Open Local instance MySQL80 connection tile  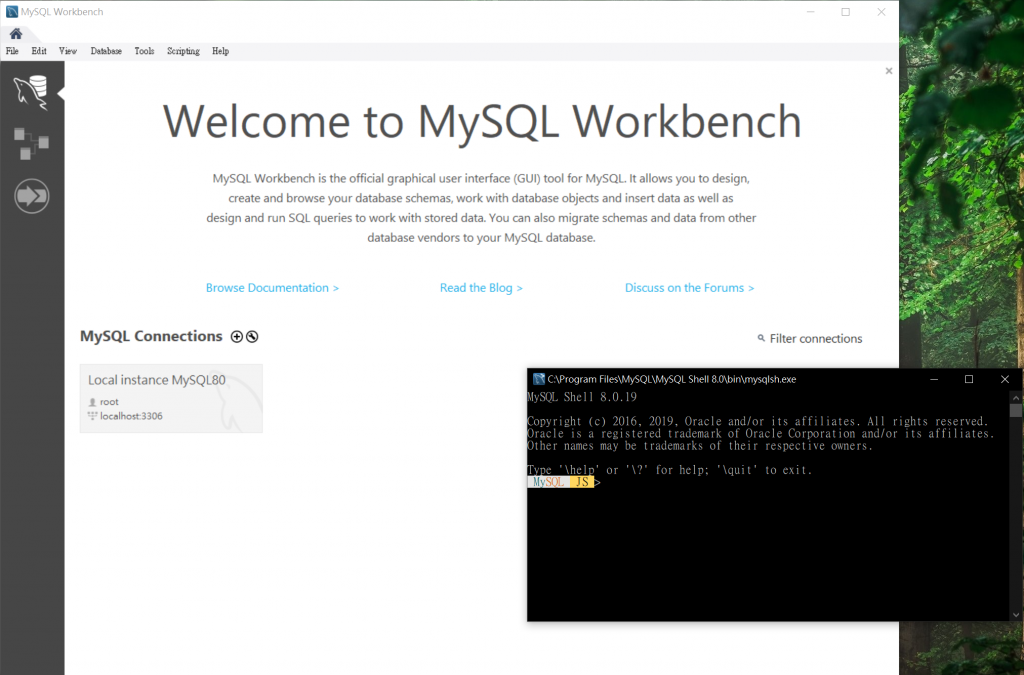(171, 398)
